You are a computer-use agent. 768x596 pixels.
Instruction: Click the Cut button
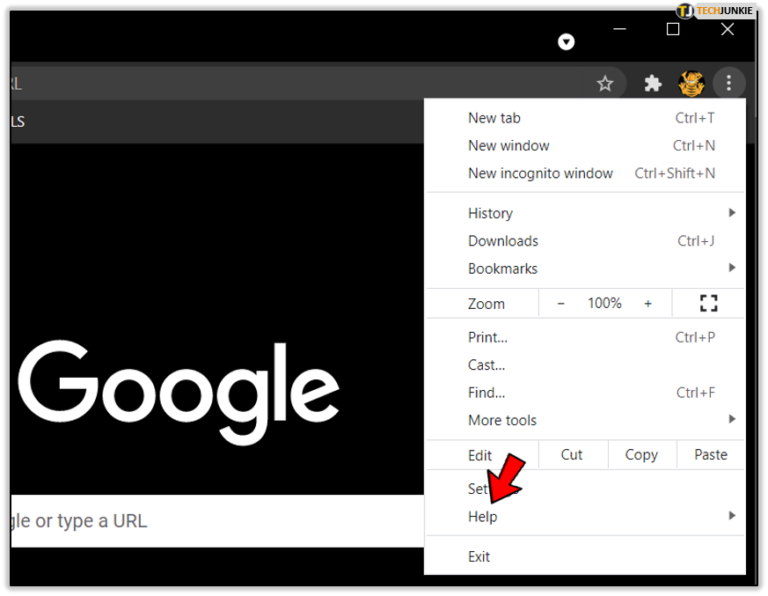tap(572, 454)
